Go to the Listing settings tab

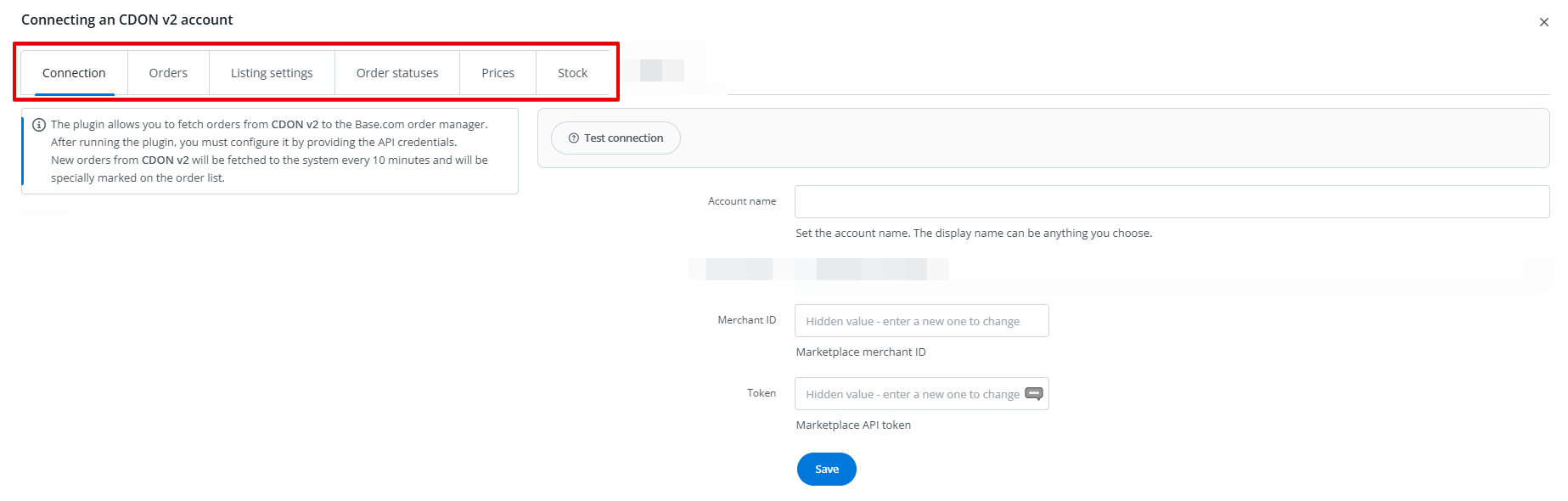[x=272, y=73]
